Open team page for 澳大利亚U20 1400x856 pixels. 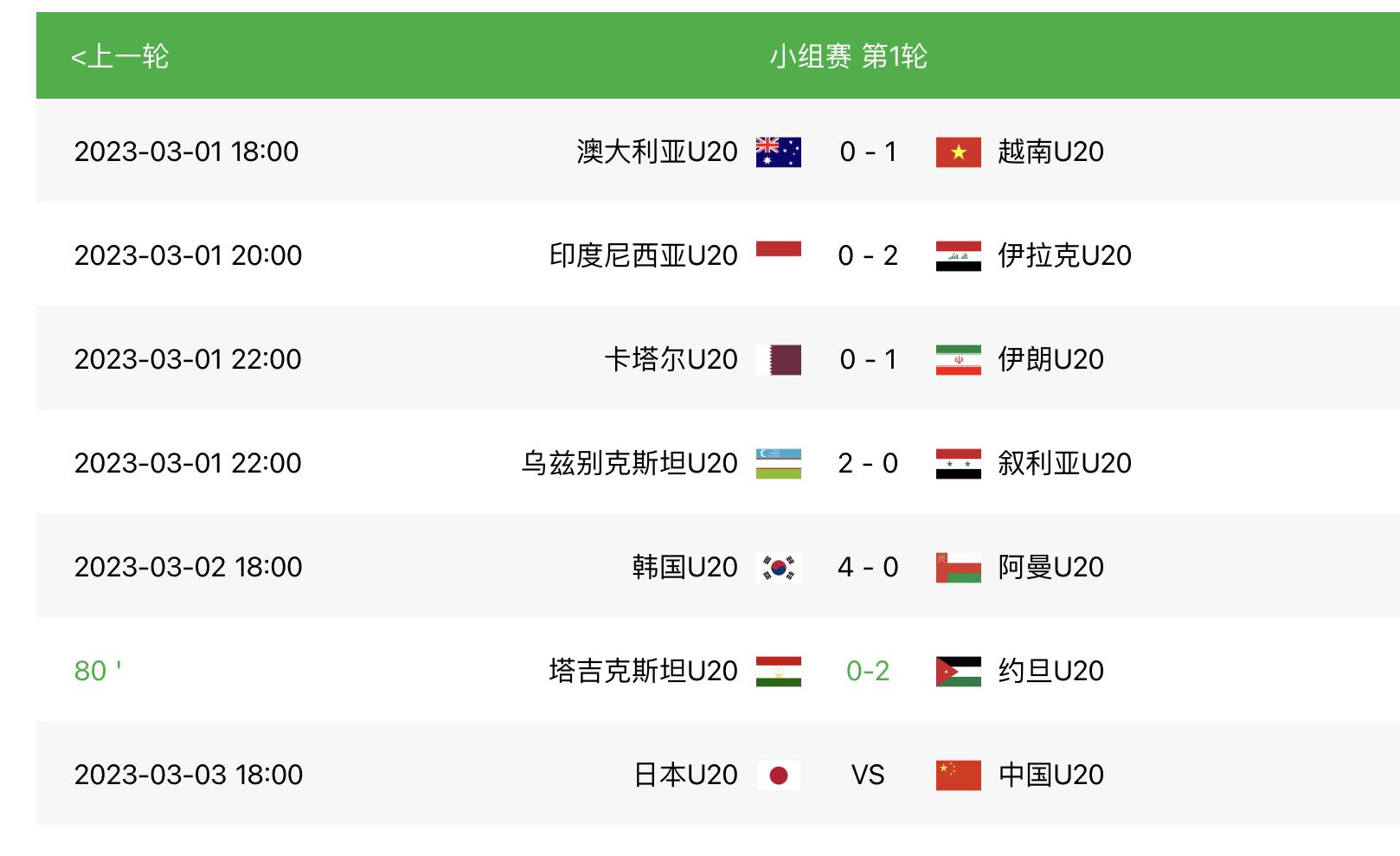click(657, 152)
